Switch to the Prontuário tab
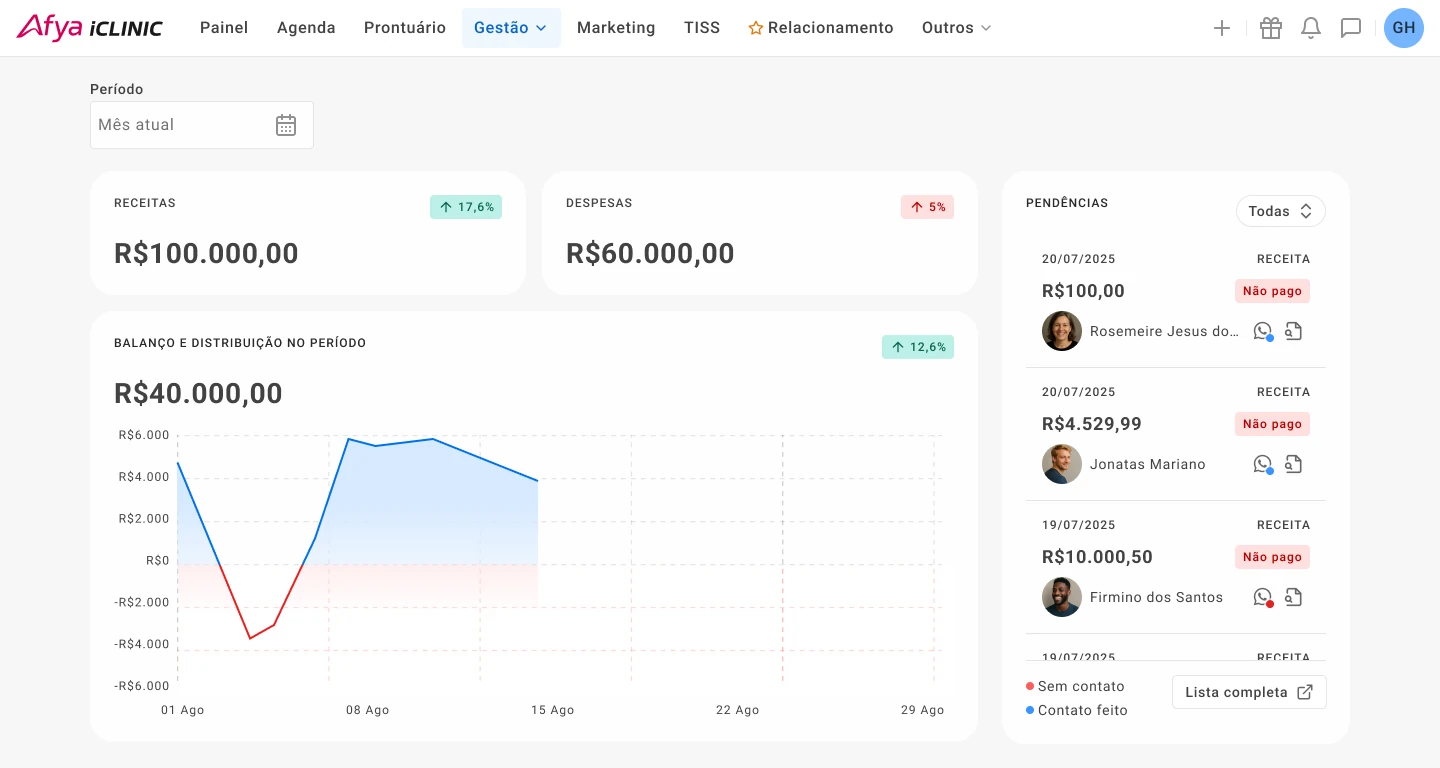Image resolution: width=1440 pixels, height=768 pixels. 405,28
